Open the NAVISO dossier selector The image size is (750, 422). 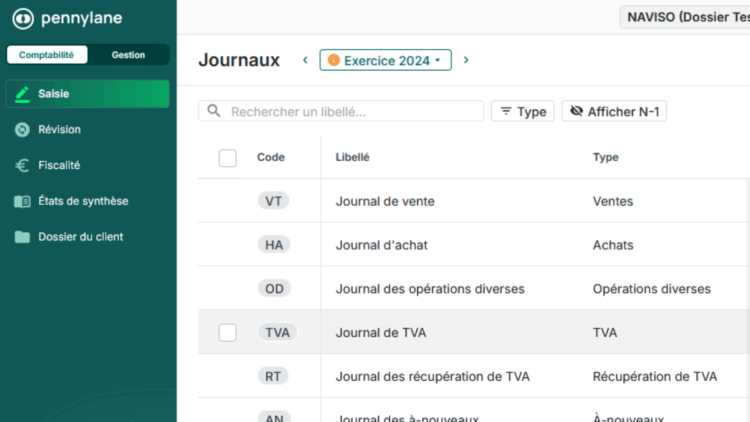(x=686, y=17)
